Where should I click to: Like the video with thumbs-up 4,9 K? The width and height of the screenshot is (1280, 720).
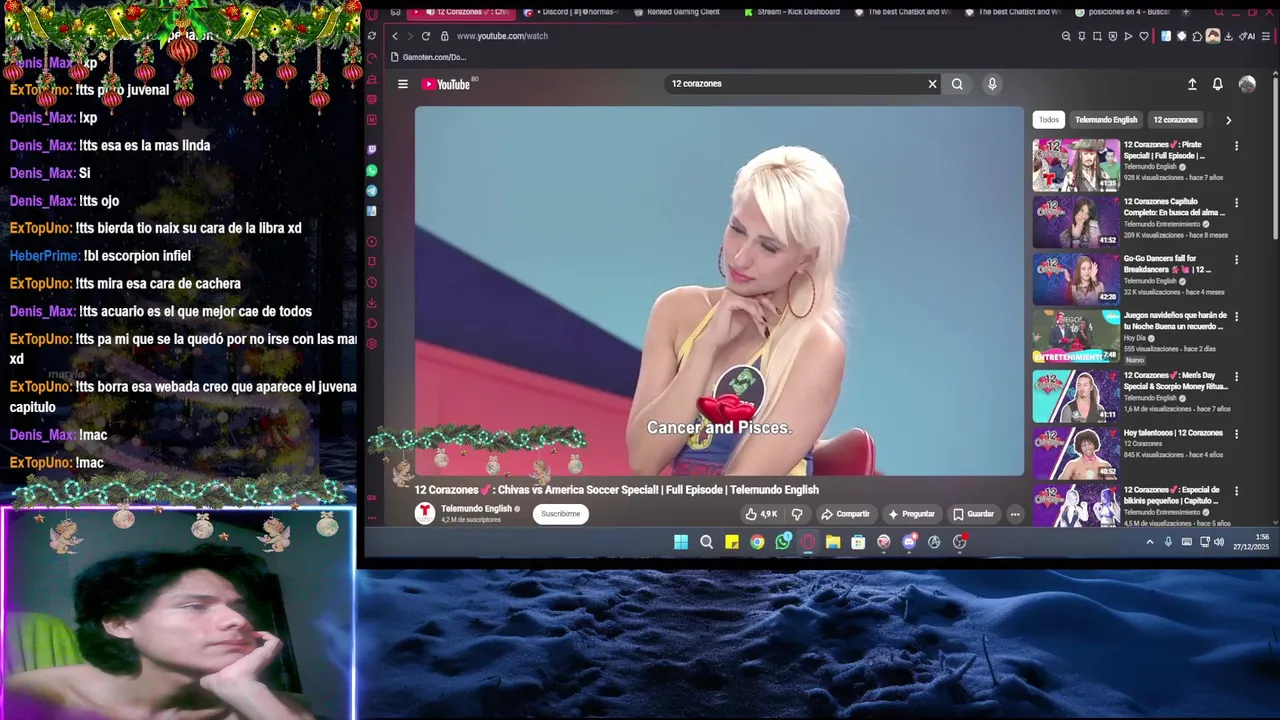coord(761,514)
